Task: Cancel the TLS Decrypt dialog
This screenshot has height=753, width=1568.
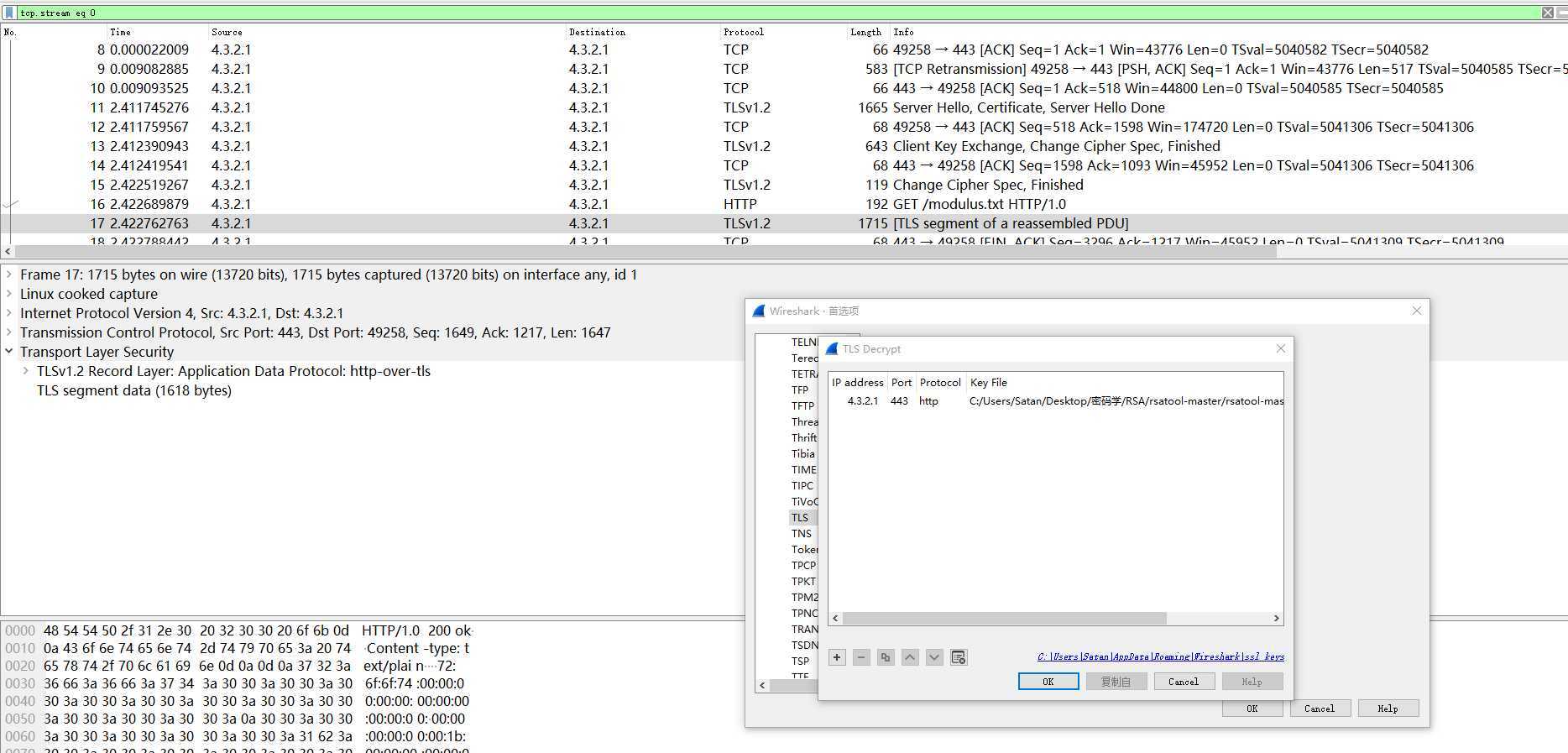Action: coord(1184,682)
